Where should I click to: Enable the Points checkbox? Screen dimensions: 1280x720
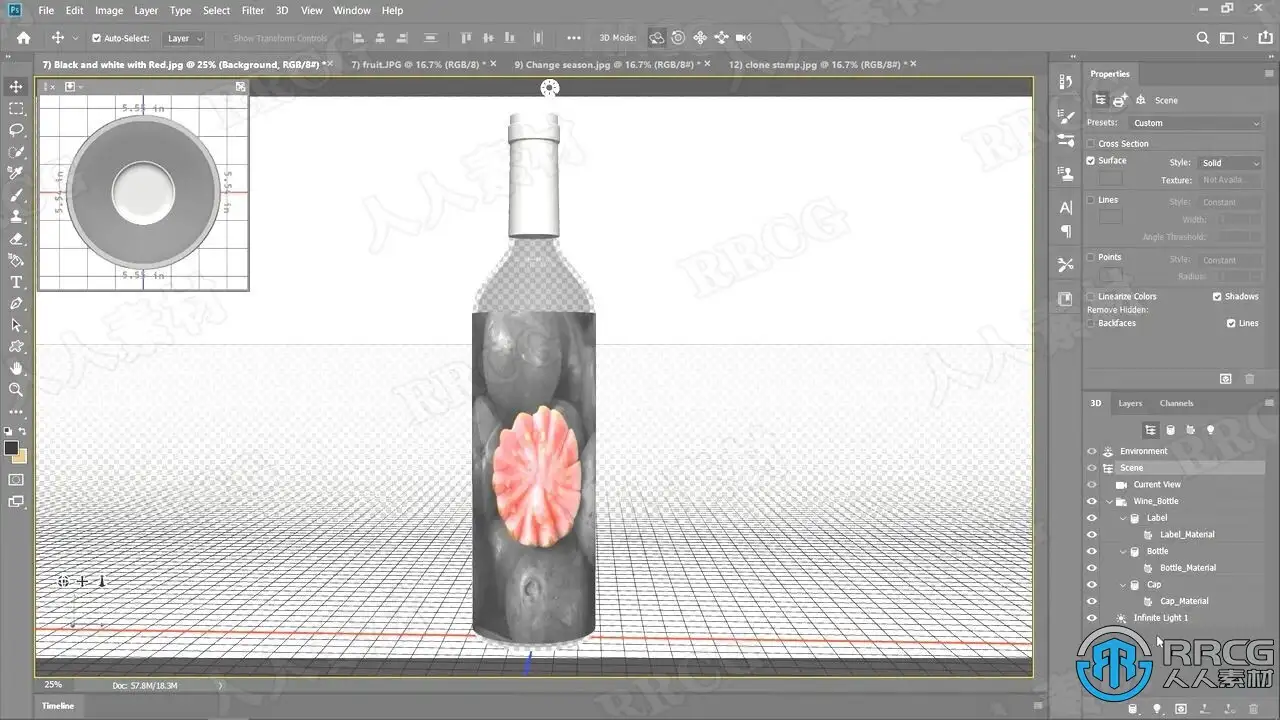pyautogui.click(x=1091, y=257)
